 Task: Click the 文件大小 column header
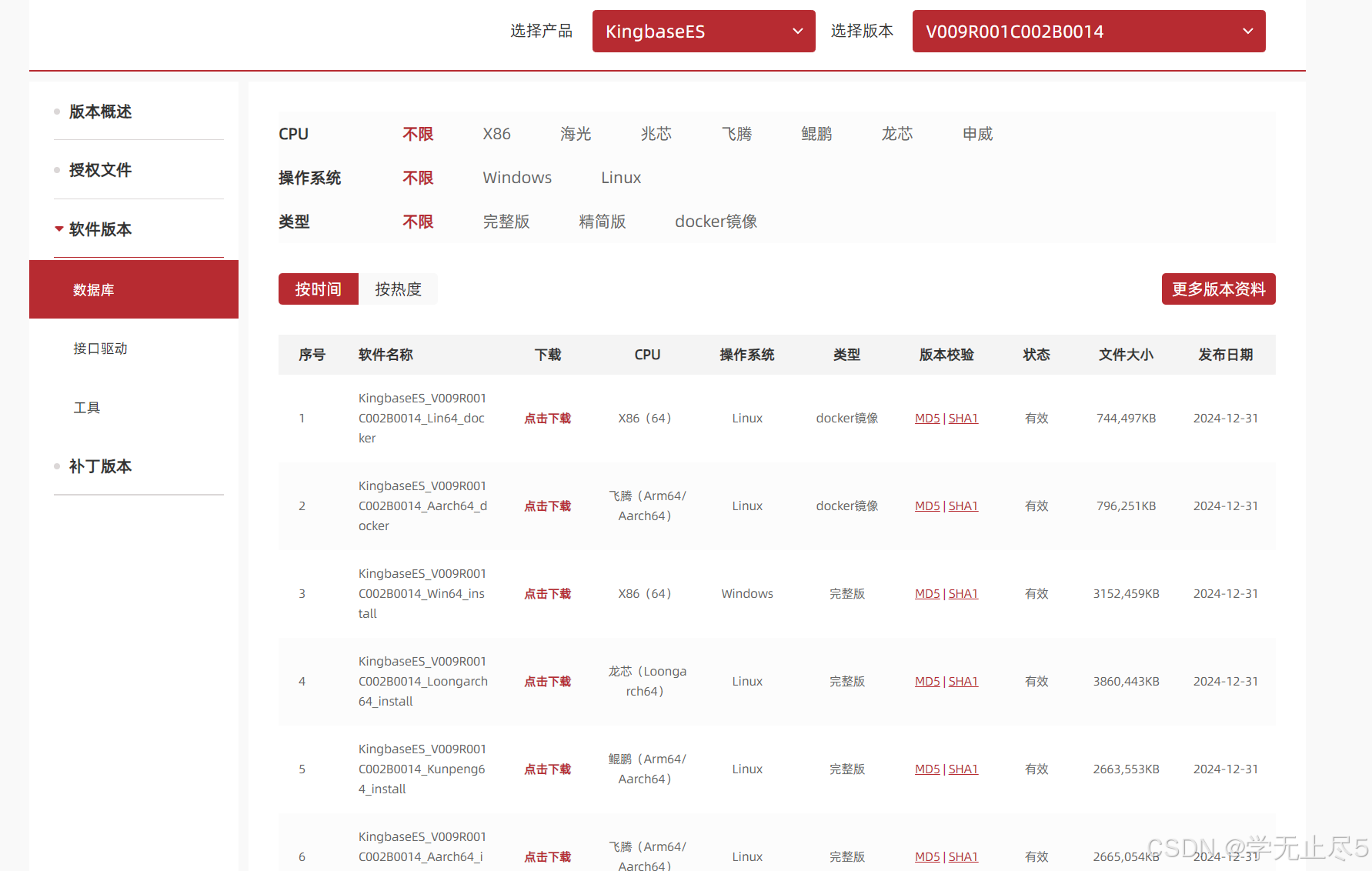click(x=1126, y=355)
